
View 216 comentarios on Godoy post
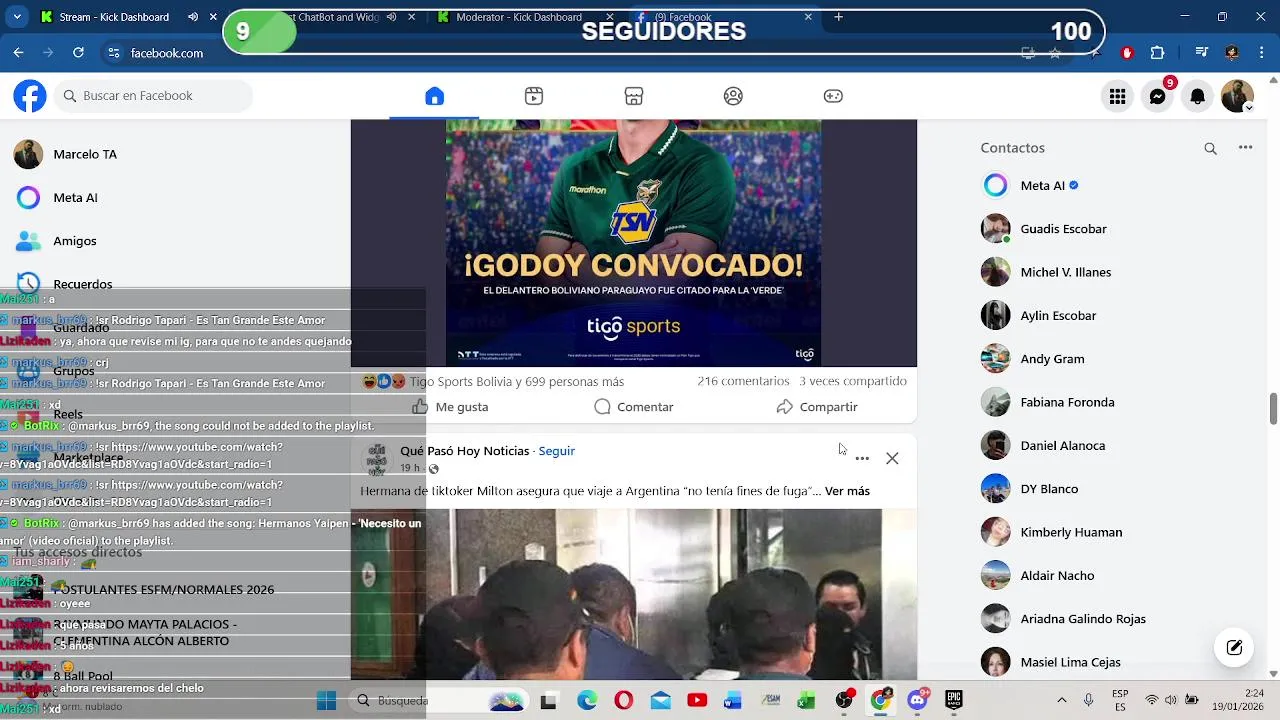(743, 381)
